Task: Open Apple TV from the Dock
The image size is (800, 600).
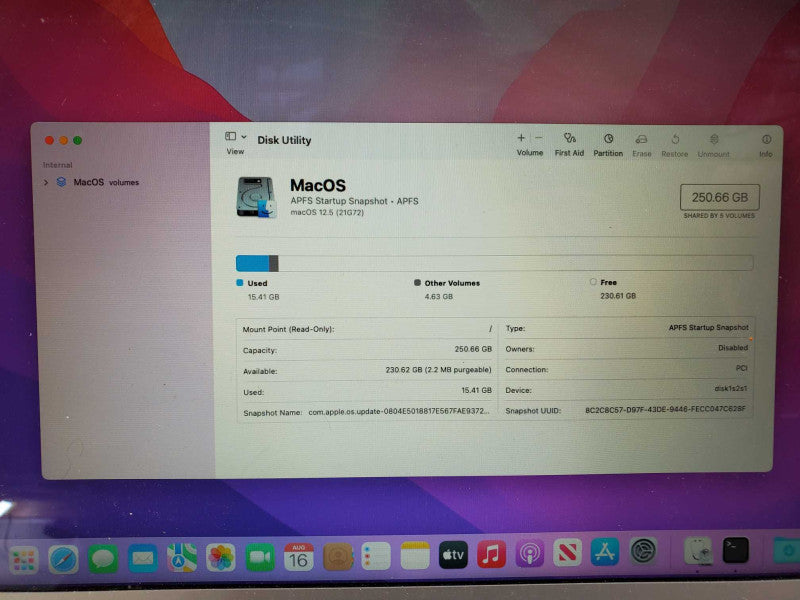Action: coord(453,555)
